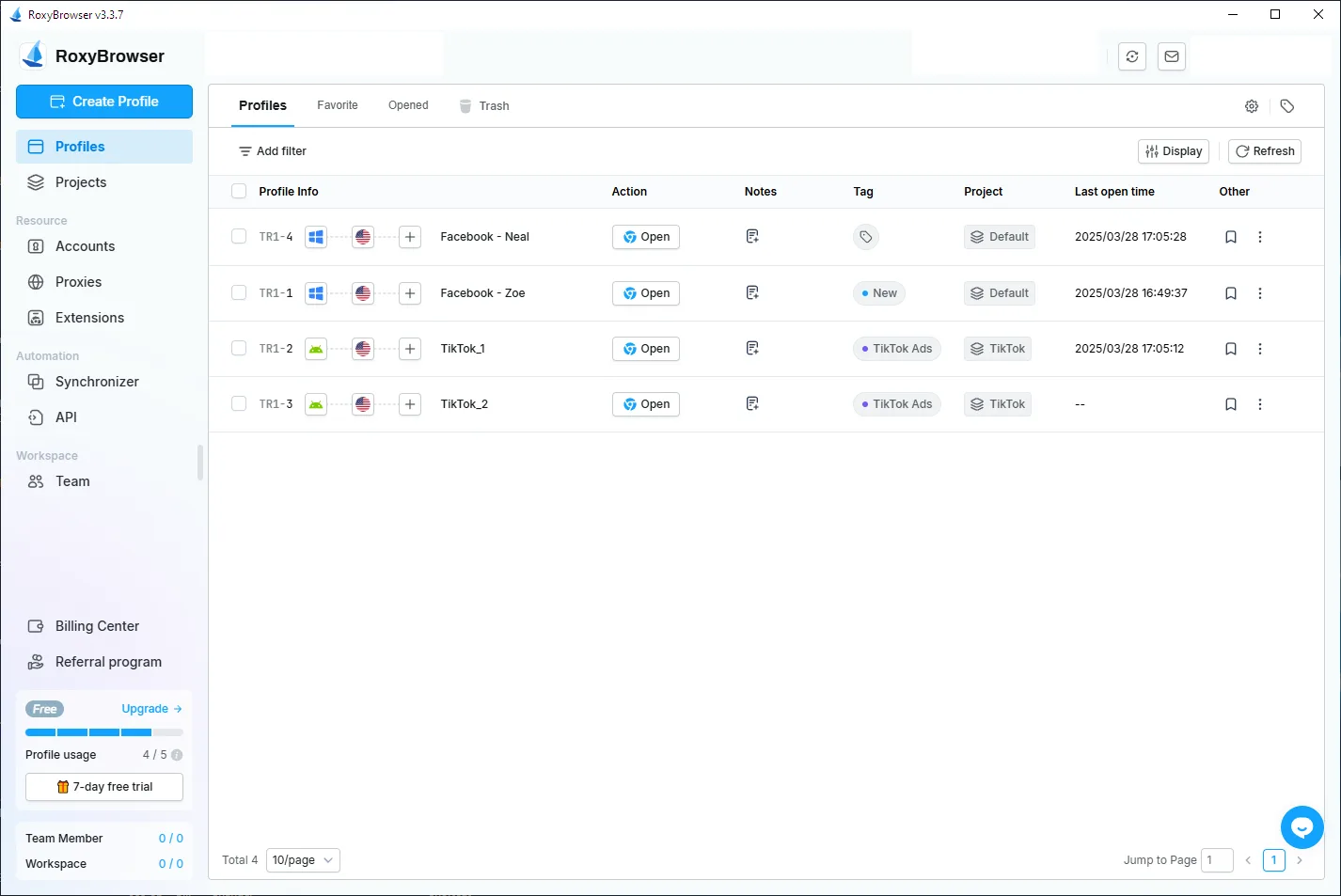The image size is (1341, 896).
Task: Add tag icon for Facebook - Neal
Action: [x=866, y=237]
